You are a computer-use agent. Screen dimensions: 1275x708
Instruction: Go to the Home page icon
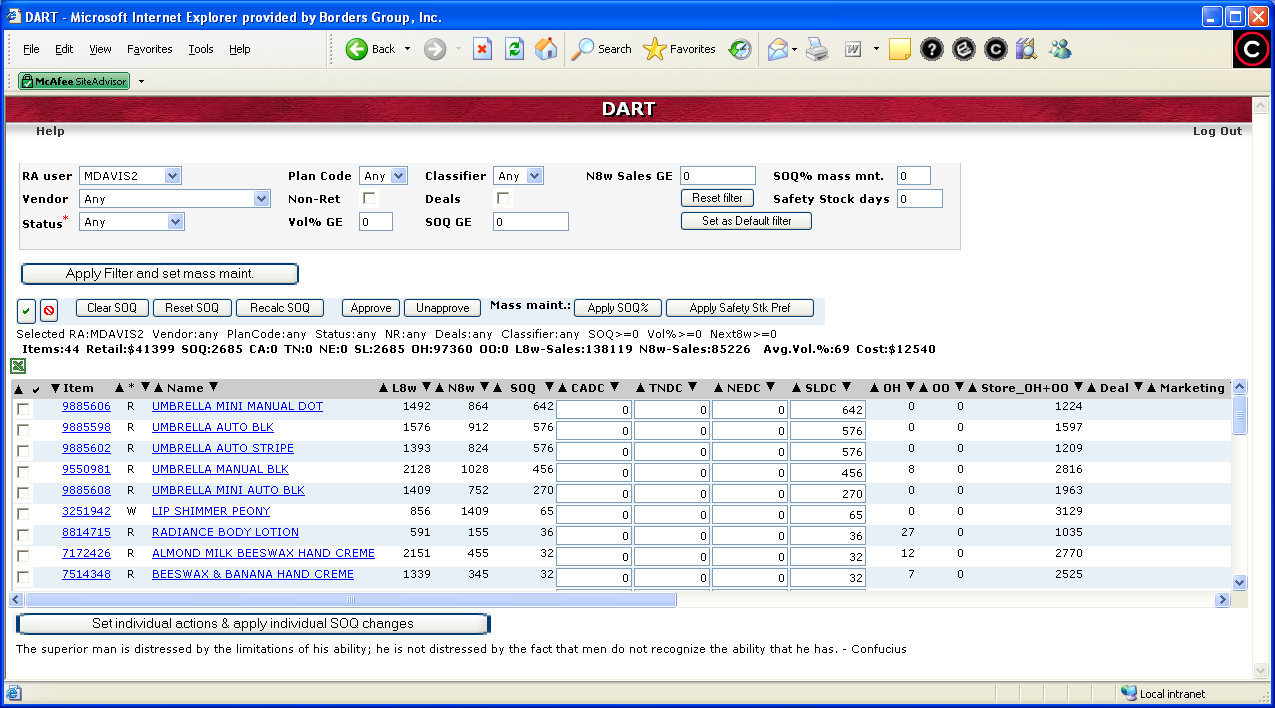click(546, 49)
